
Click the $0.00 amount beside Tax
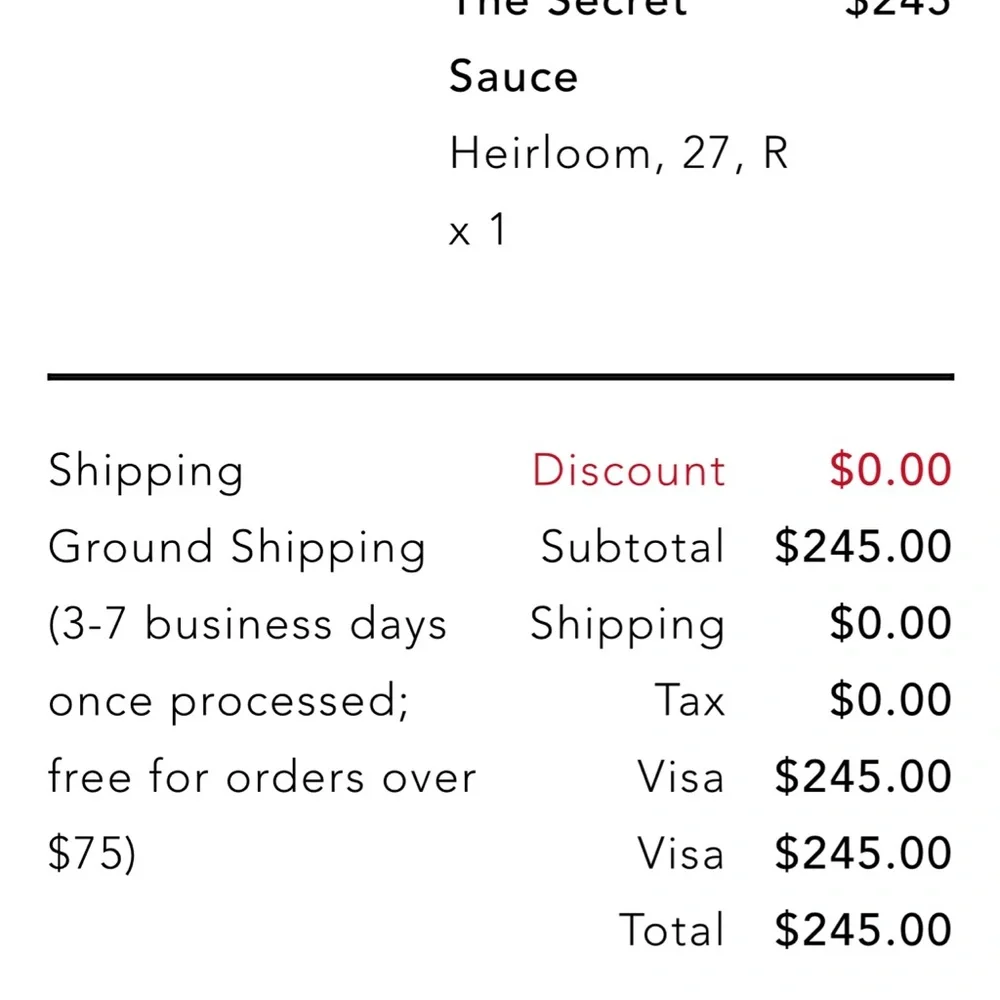coord(890,700)
